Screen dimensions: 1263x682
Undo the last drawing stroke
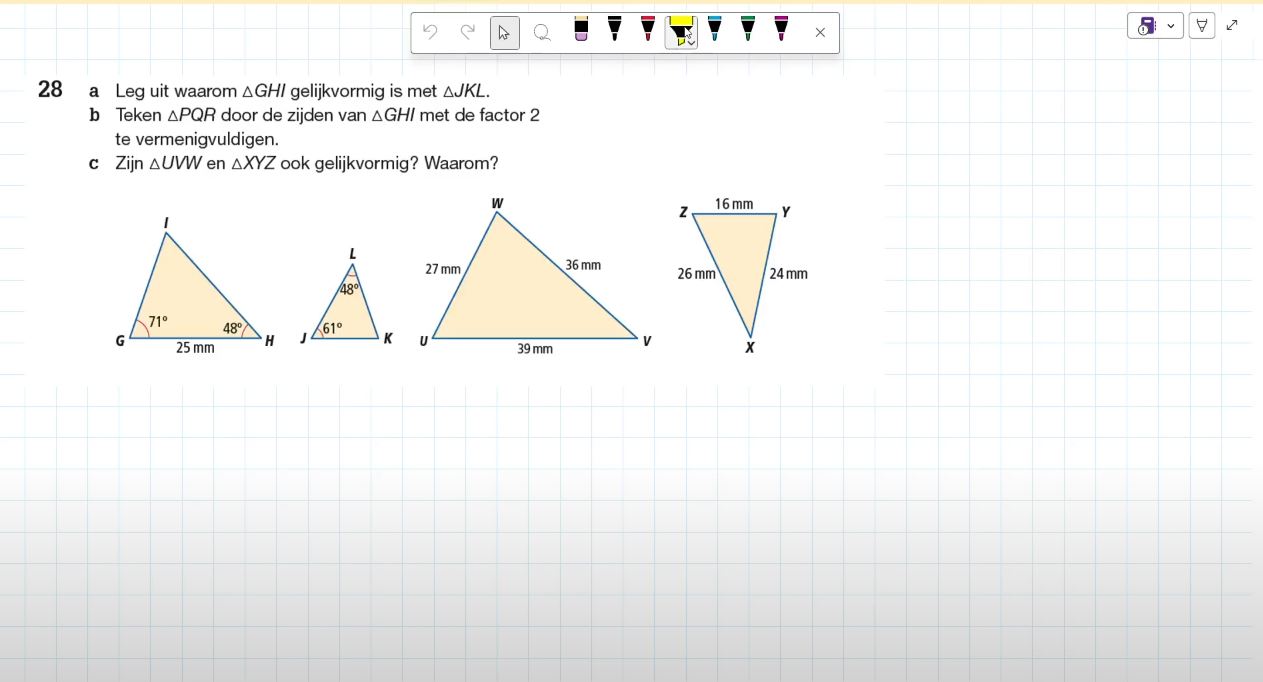[x=430, y=32]
